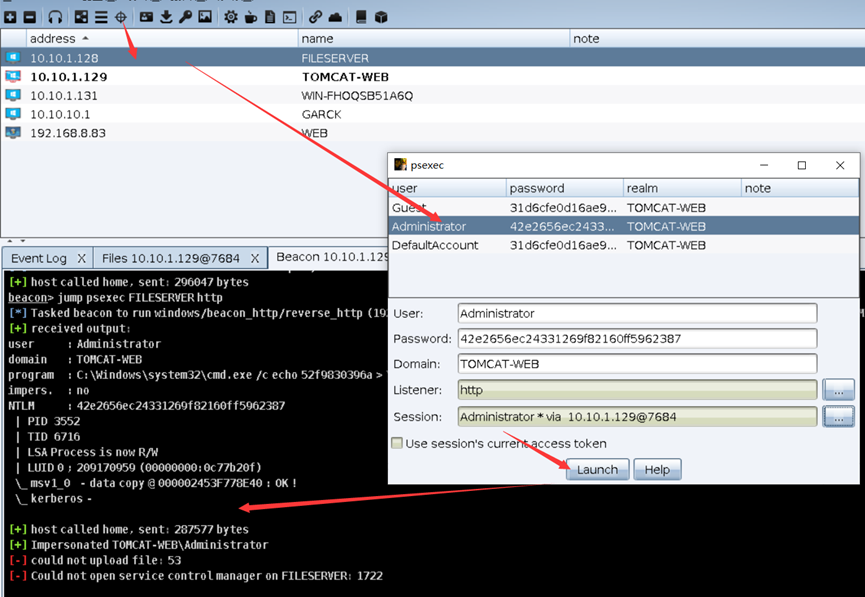Click the Domain input field
Viewport: 865px width, 597px height.
pyautogui.click(x=637, y=364)
